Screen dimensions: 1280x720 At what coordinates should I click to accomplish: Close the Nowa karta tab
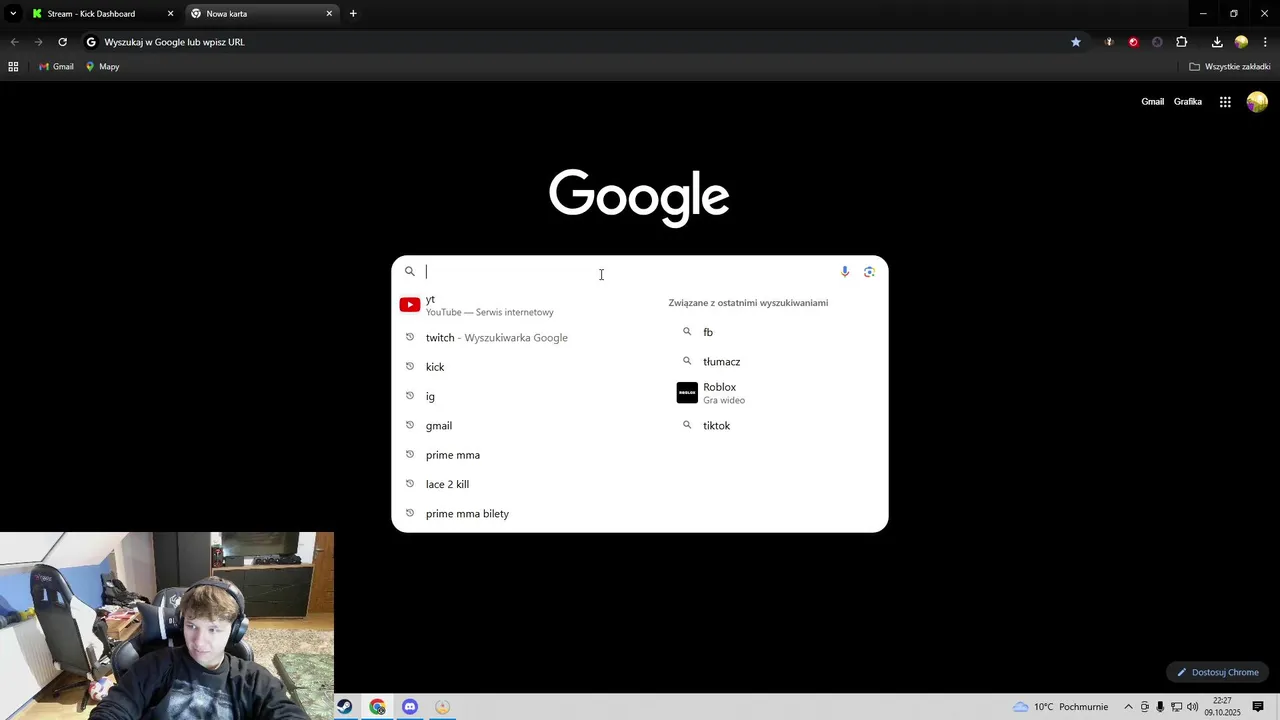[329, 14]
